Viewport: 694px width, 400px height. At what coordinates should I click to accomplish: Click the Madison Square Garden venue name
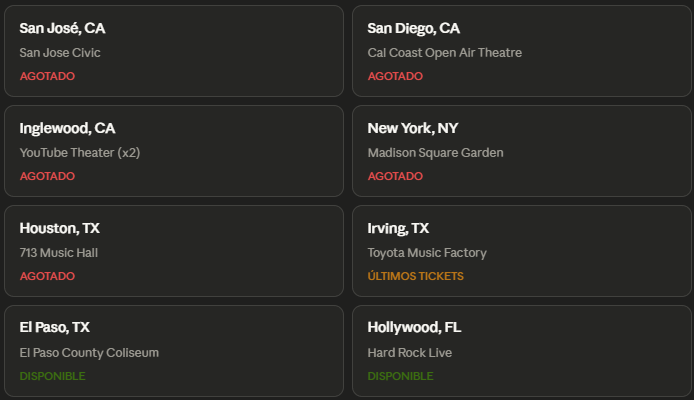[435, 153]
